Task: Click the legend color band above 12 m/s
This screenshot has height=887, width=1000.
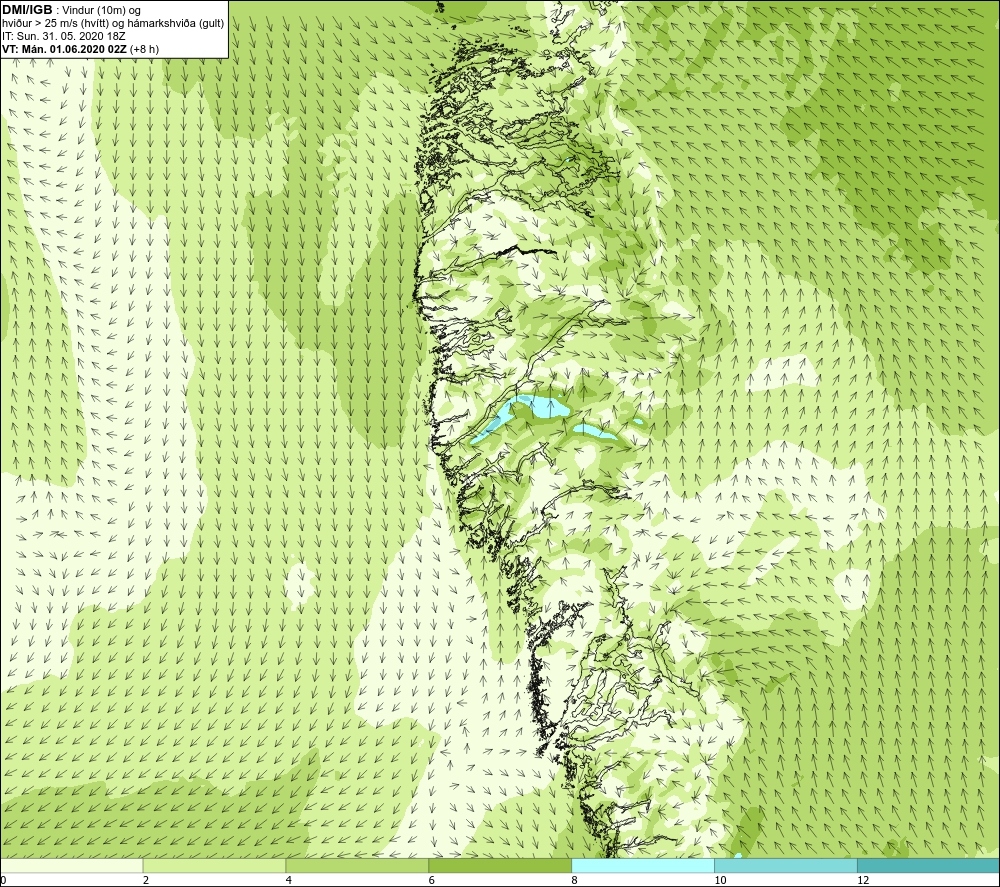Action: pyautogui.click(x=929, y=865)
